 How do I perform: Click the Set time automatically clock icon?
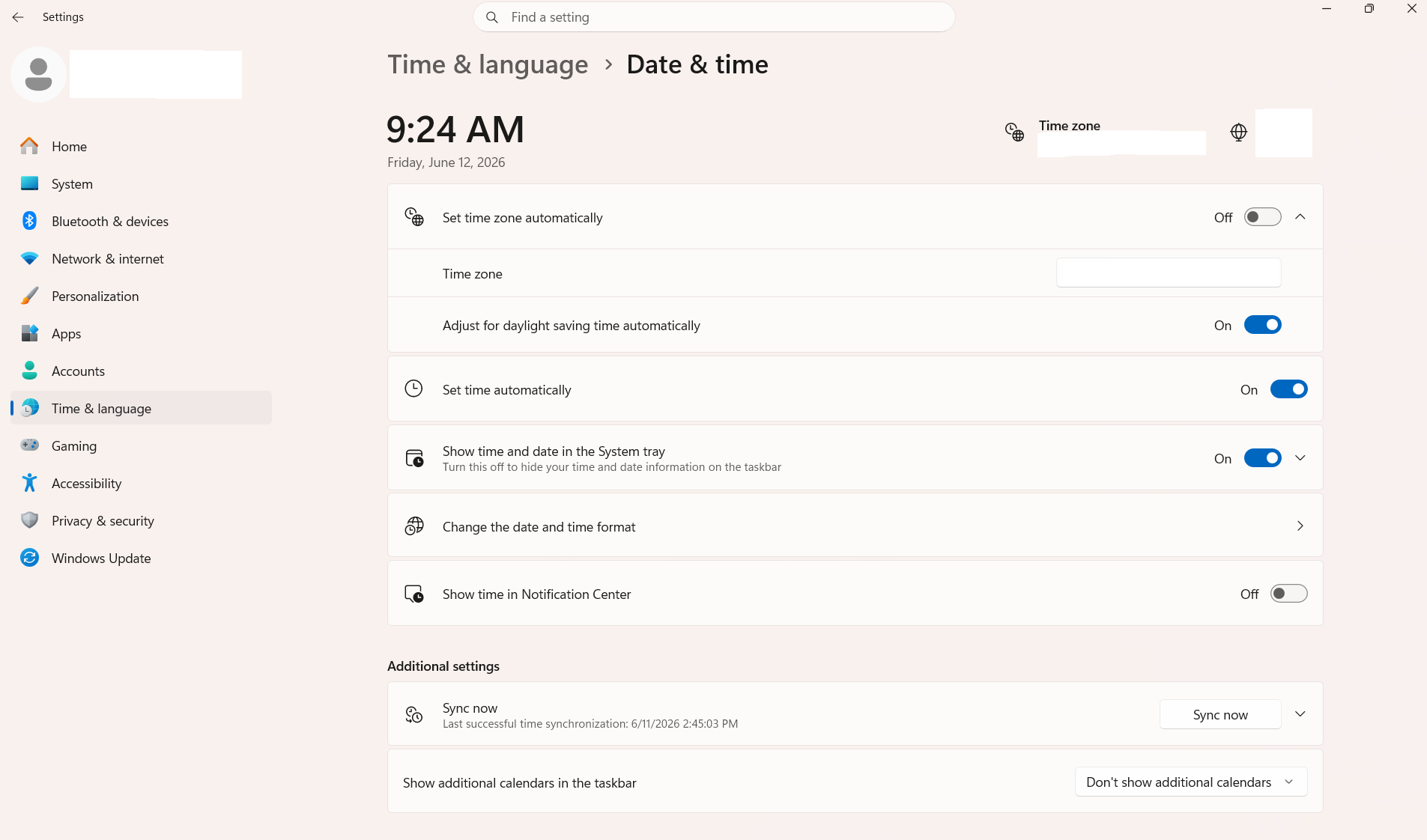[x=413, y=389]
